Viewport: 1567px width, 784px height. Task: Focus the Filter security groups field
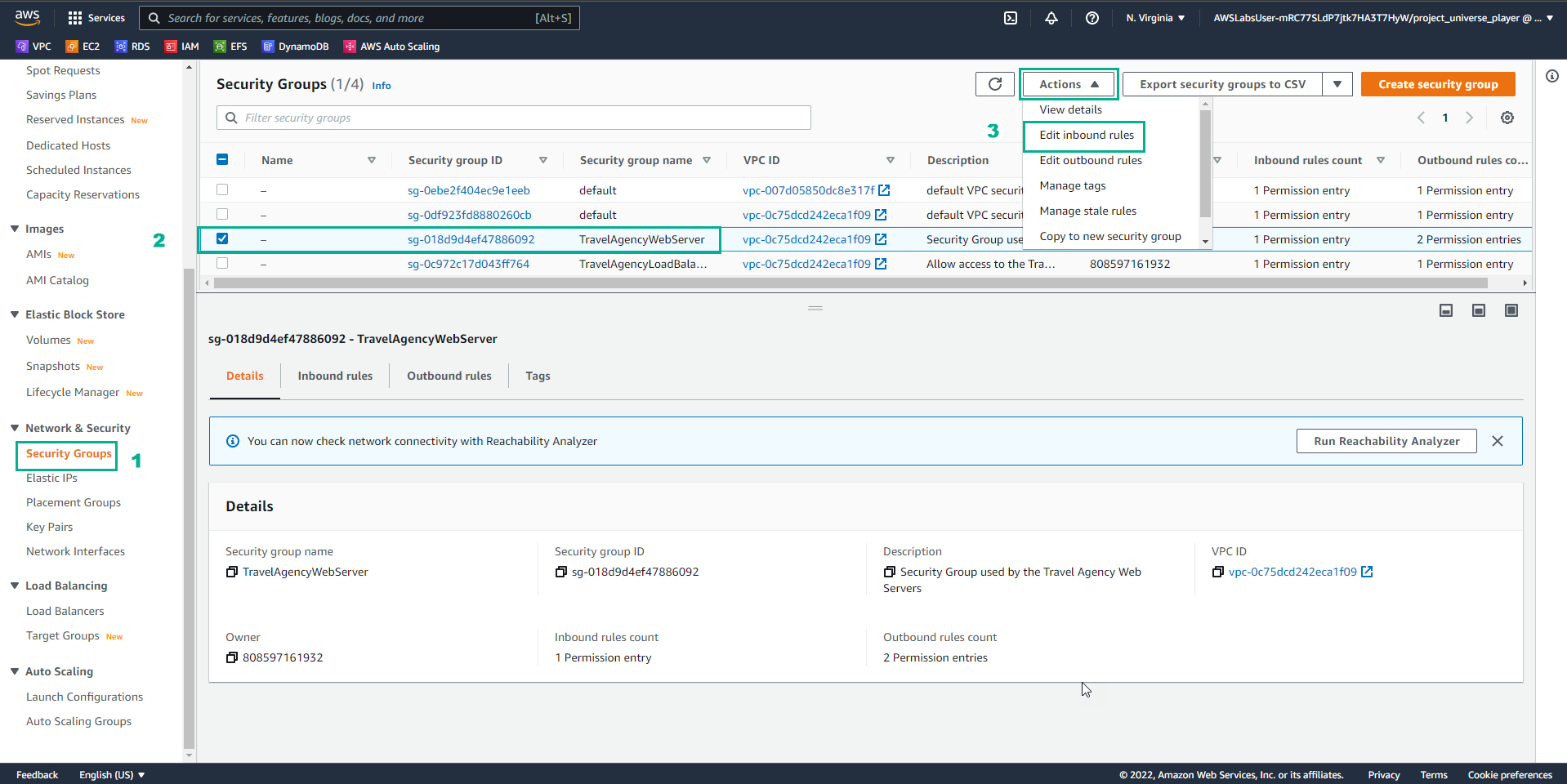pyautogui.click(x=514, y=118)
